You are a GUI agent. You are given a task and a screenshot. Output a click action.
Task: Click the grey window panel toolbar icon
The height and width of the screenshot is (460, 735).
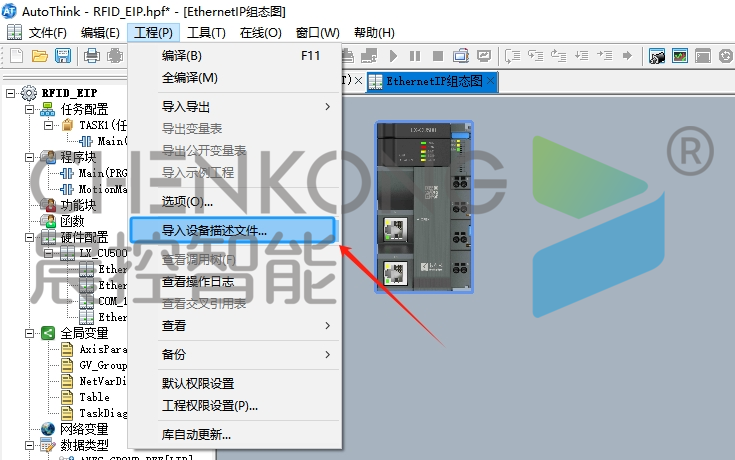tap(703, 56)
